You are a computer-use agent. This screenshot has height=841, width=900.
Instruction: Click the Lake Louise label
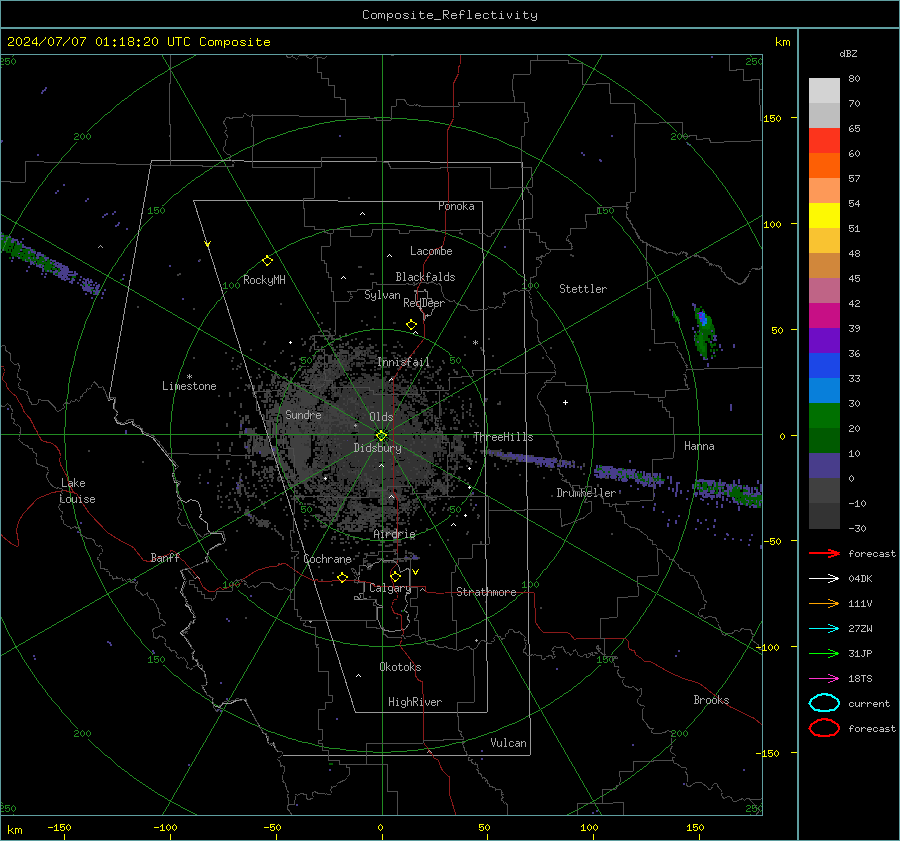click(77, 491)
